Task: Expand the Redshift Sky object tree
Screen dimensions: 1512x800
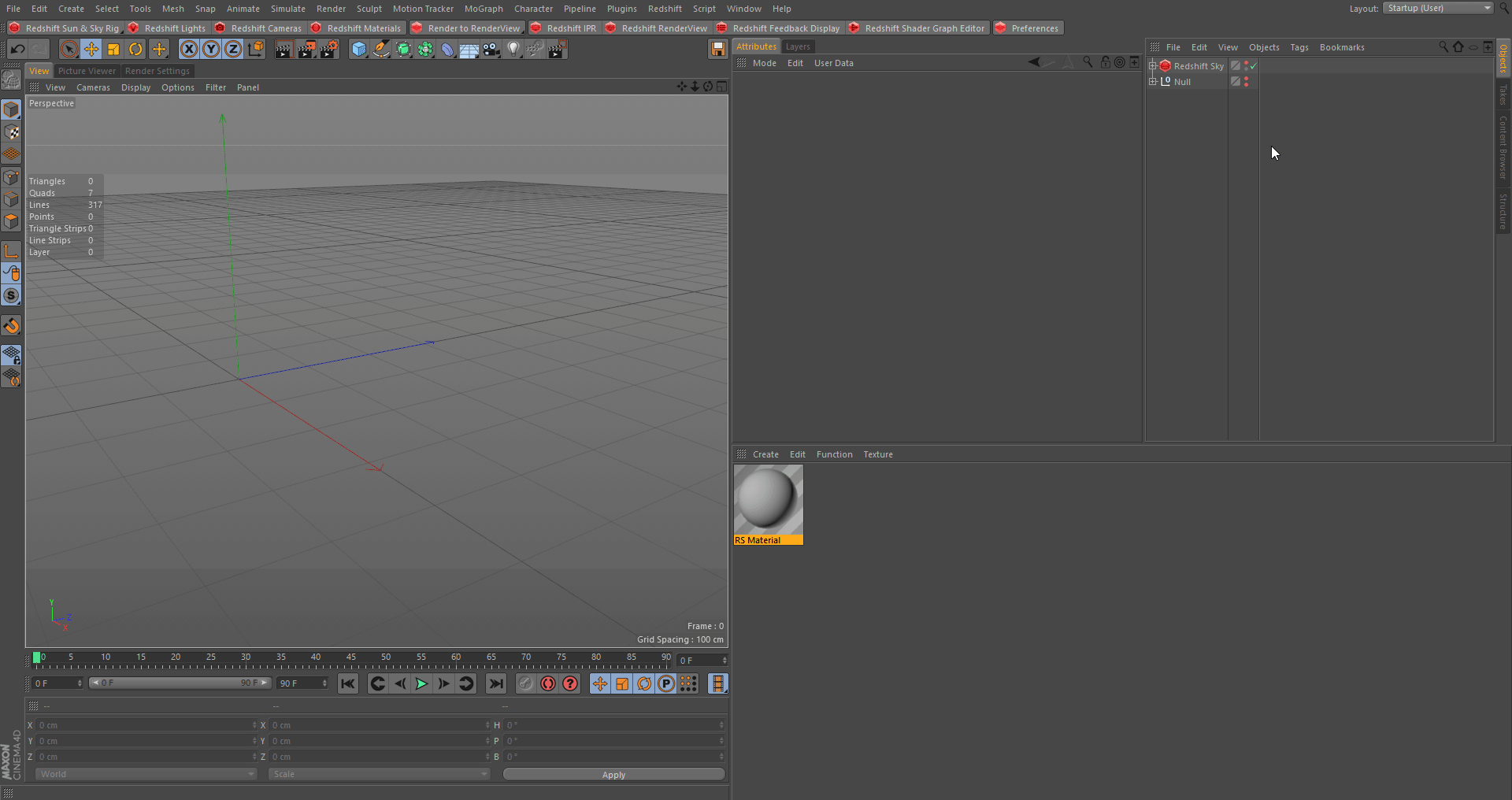Action: pyautogui.click(x=1153, y=66)
